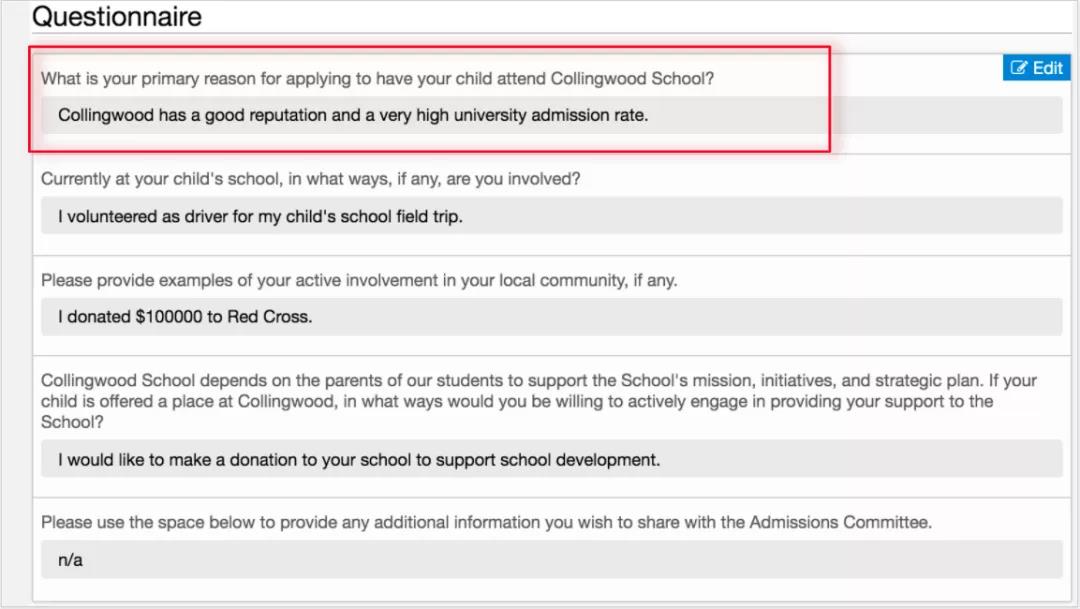1080x609 pixels.
Task: Click the volunteered as driver answer field
Action: 551,216
